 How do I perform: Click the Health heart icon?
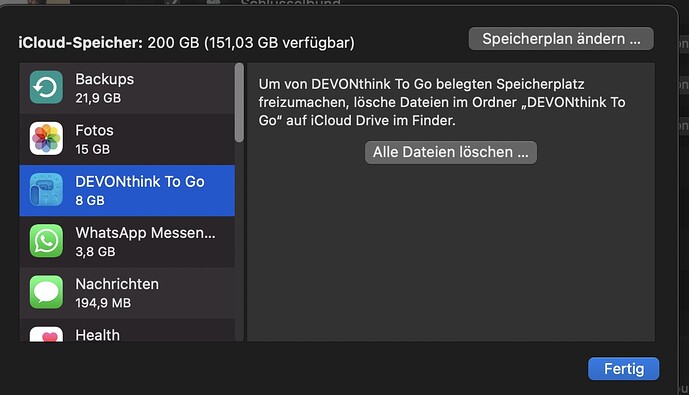click(x=46, y=334)
